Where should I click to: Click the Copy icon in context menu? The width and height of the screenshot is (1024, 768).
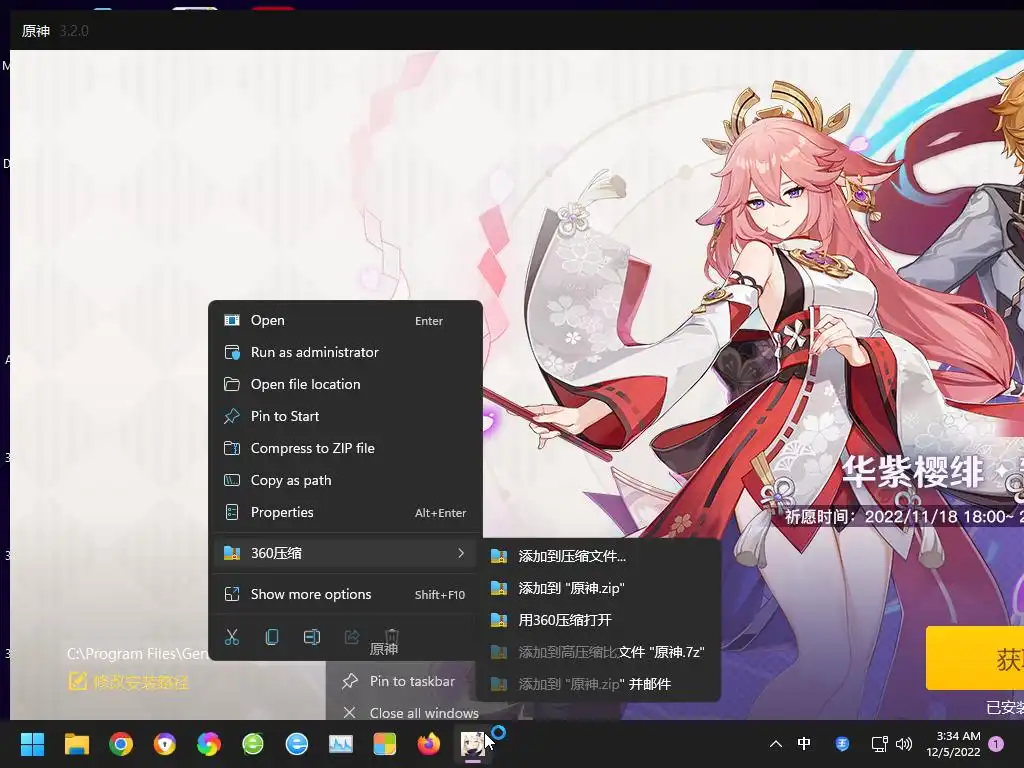click(x=272, y=637)
